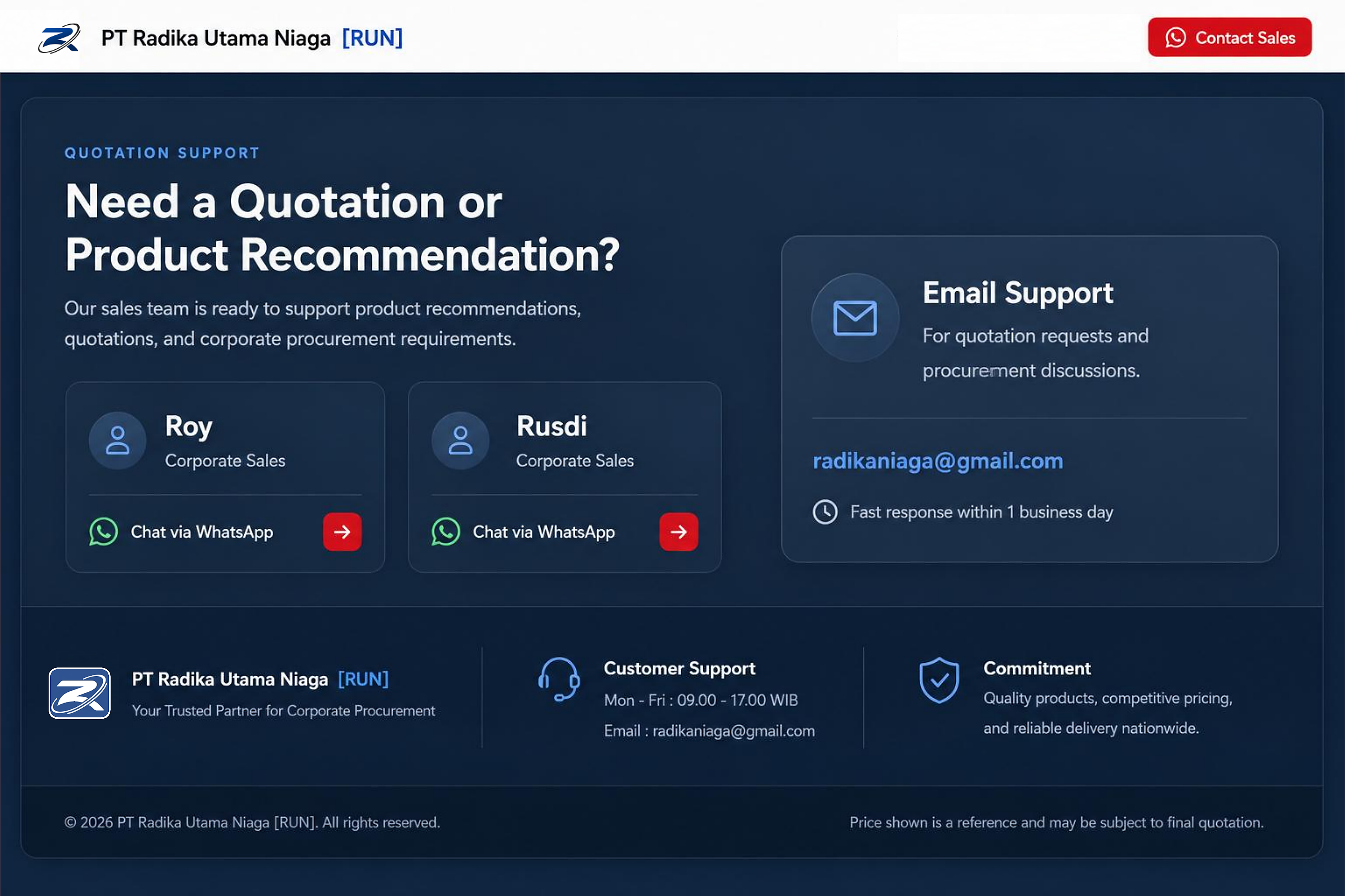The image size is (1345, 896).
Task: Click Mon - Fri : 09.00 - 17.00 WIB
Action: coord(701,700)
